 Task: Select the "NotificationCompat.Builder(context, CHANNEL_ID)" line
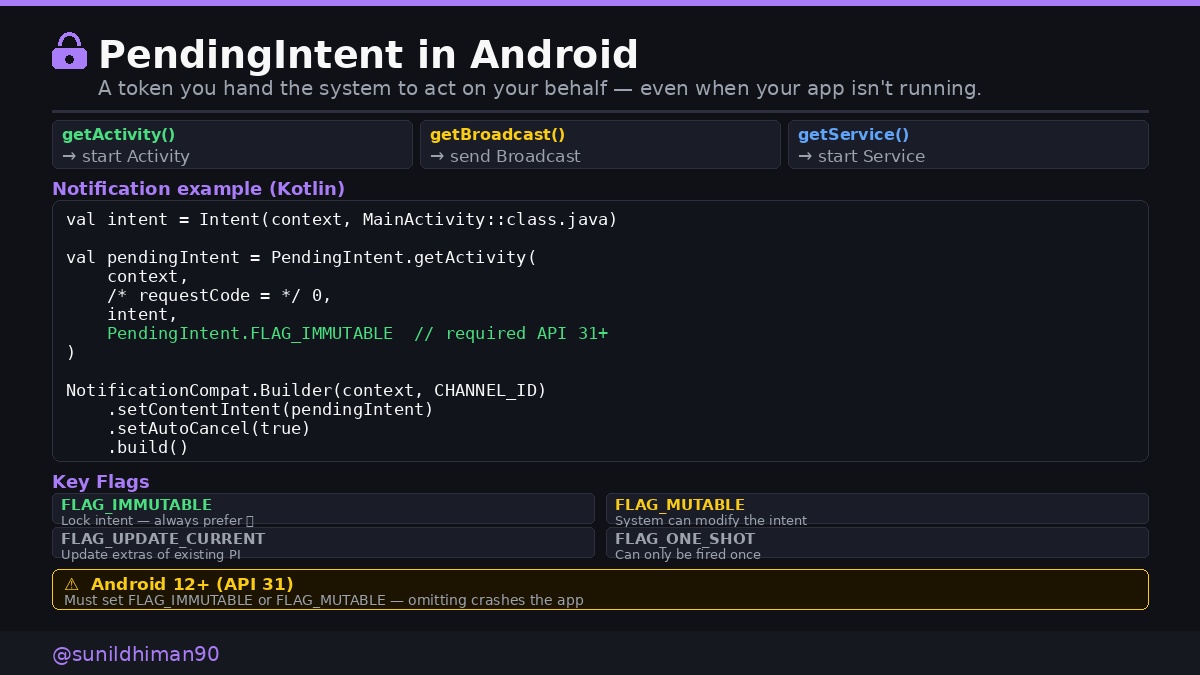coord(306,390)
